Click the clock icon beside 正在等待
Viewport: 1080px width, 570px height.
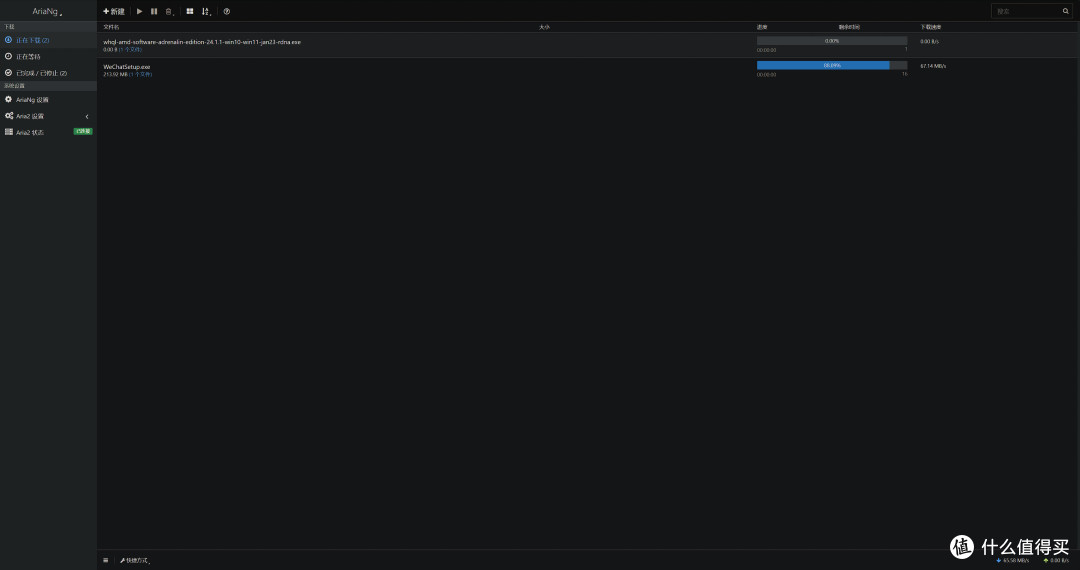tap(8, 56)
